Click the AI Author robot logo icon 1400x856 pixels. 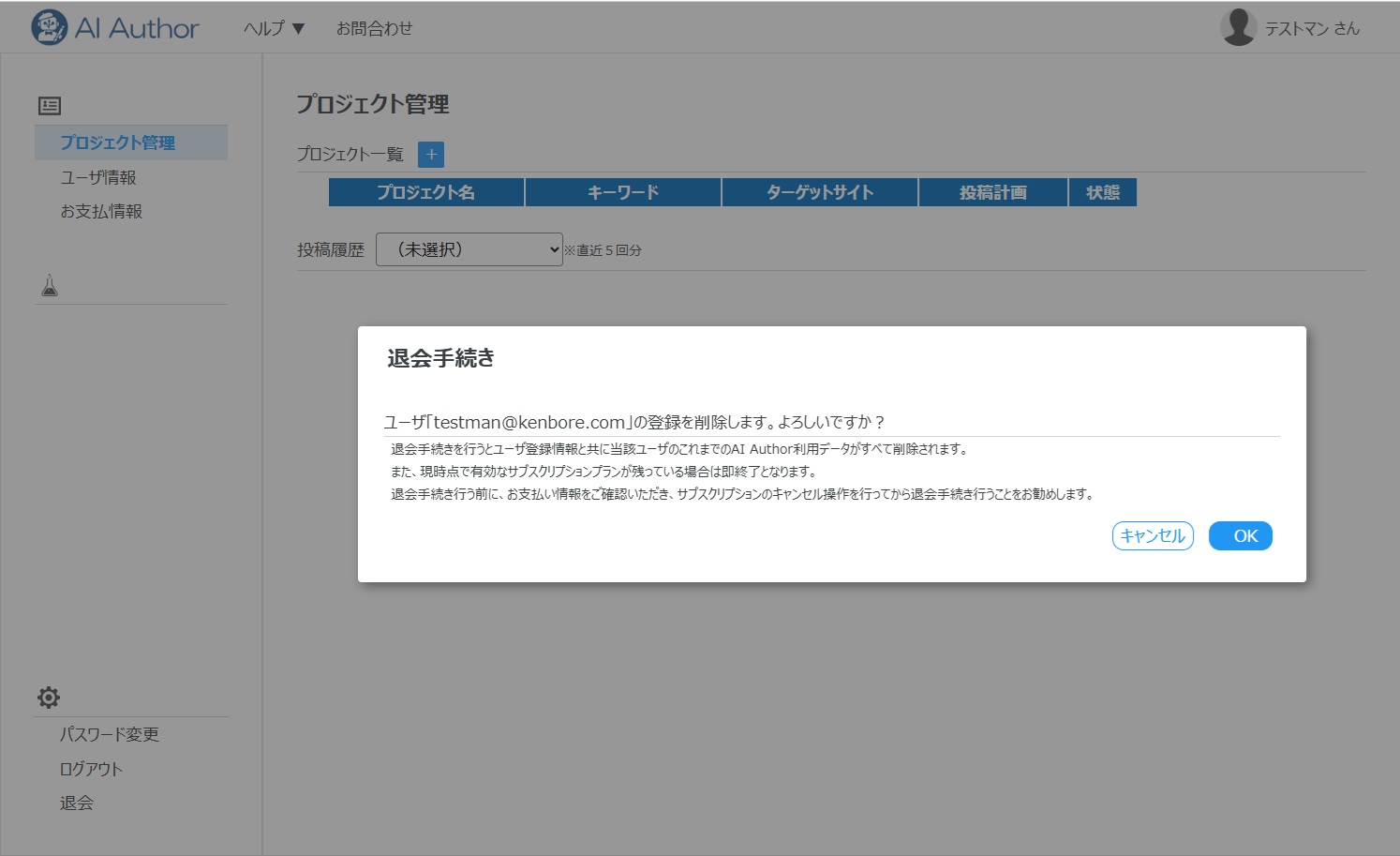coord(49,27)
